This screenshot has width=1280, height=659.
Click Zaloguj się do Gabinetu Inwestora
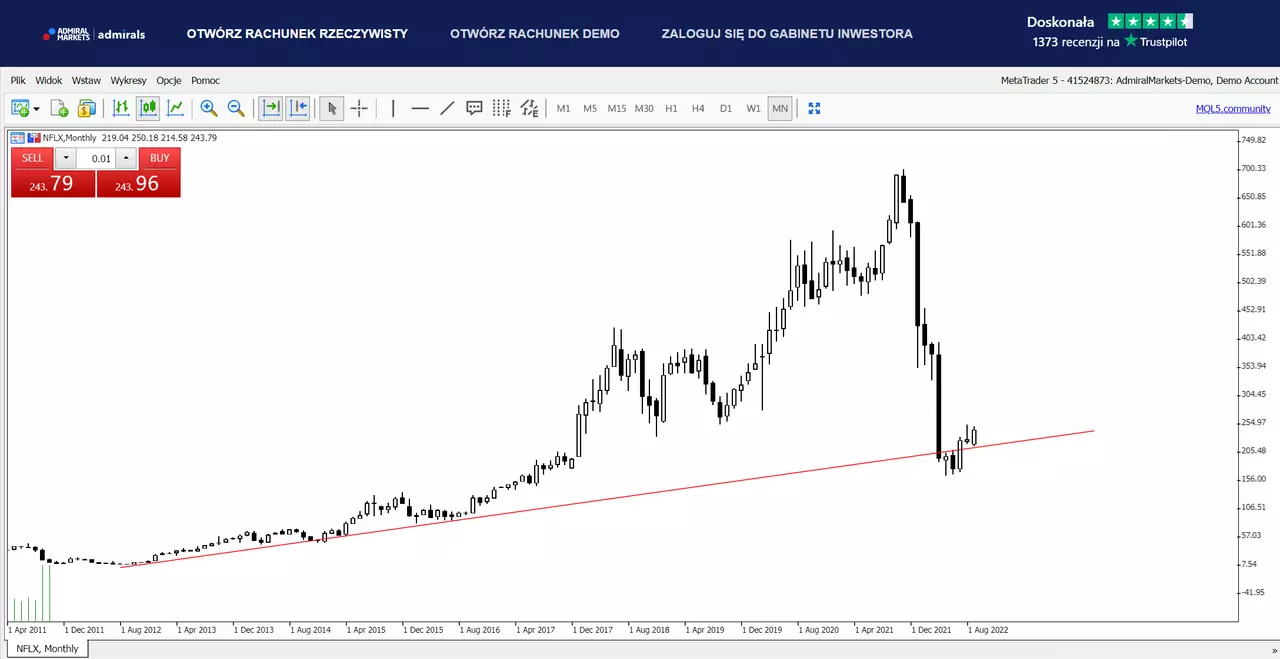(x=787, y=34)
